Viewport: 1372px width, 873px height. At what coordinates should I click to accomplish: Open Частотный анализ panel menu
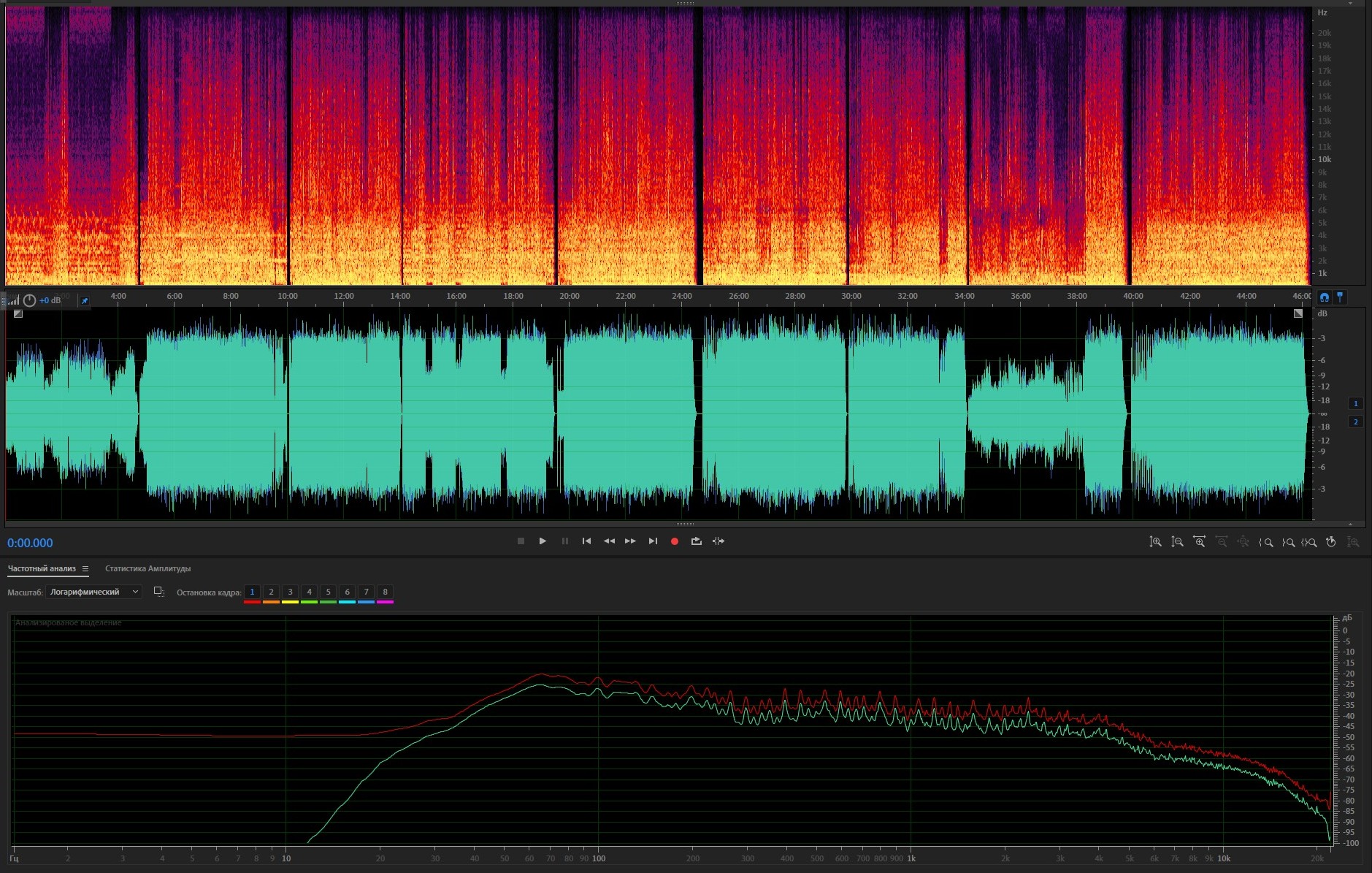[85, 568]
